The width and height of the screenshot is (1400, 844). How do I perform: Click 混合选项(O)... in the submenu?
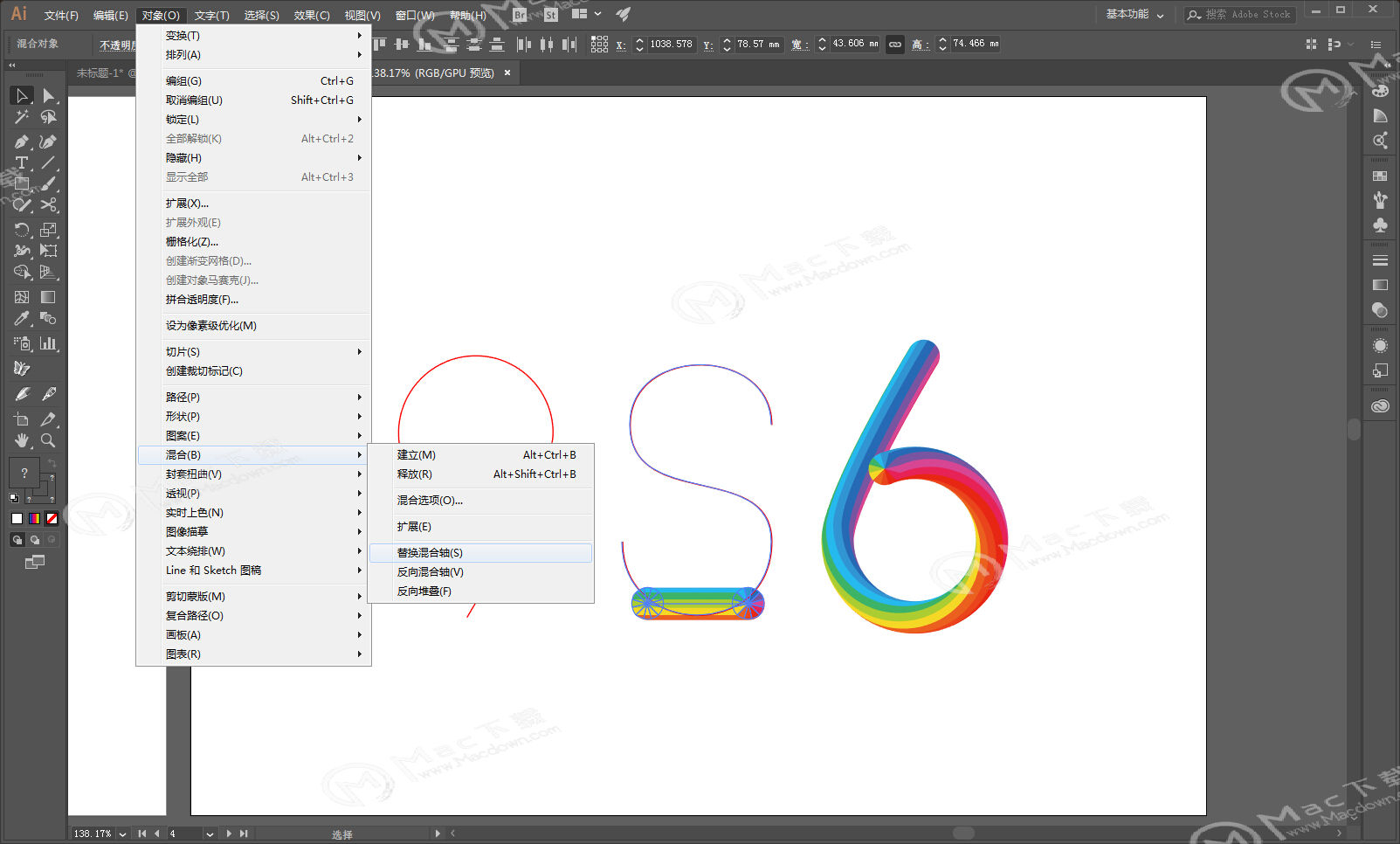(x=430, y=501)
